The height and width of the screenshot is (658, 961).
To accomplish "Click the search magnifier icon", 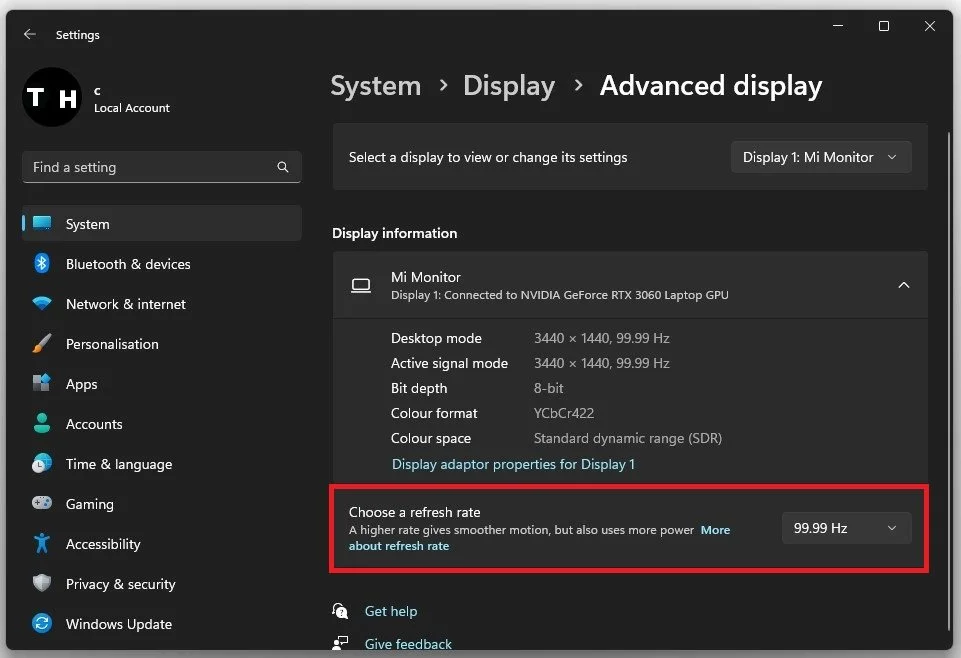I will pos(283,167).
